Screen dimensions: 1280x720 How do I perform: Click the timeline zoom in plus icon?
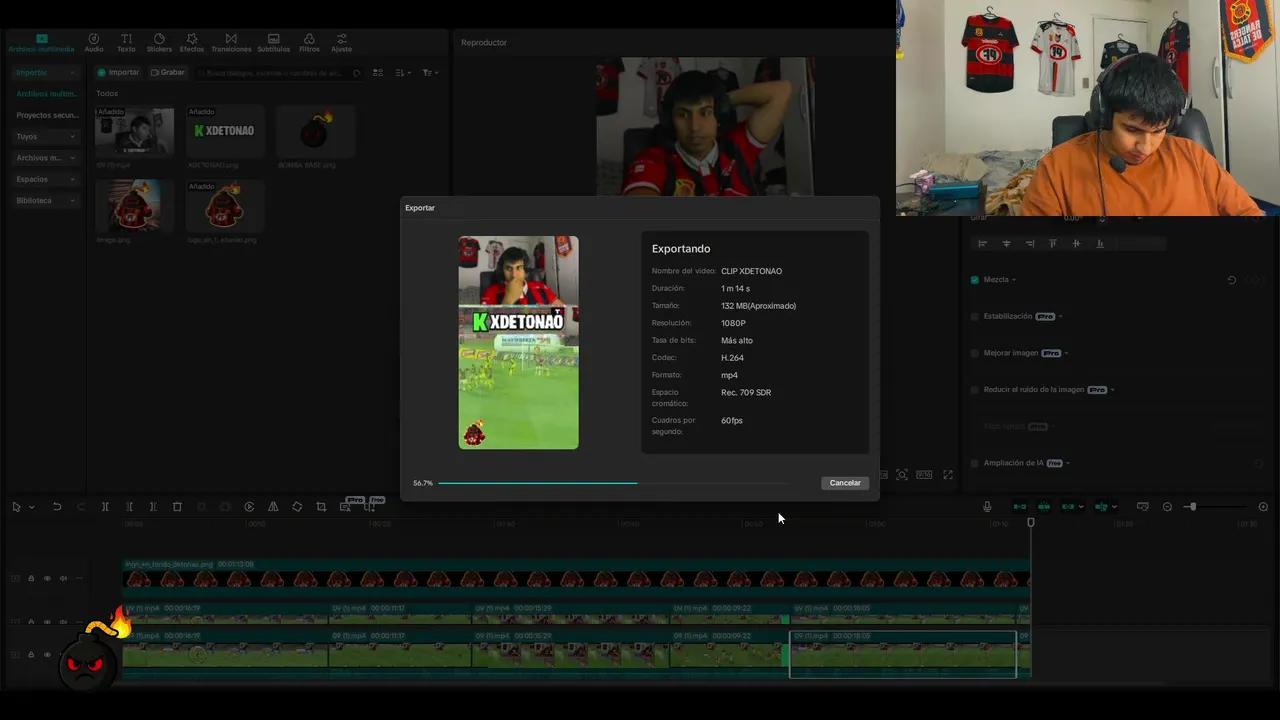click(x=1263, y=507)
